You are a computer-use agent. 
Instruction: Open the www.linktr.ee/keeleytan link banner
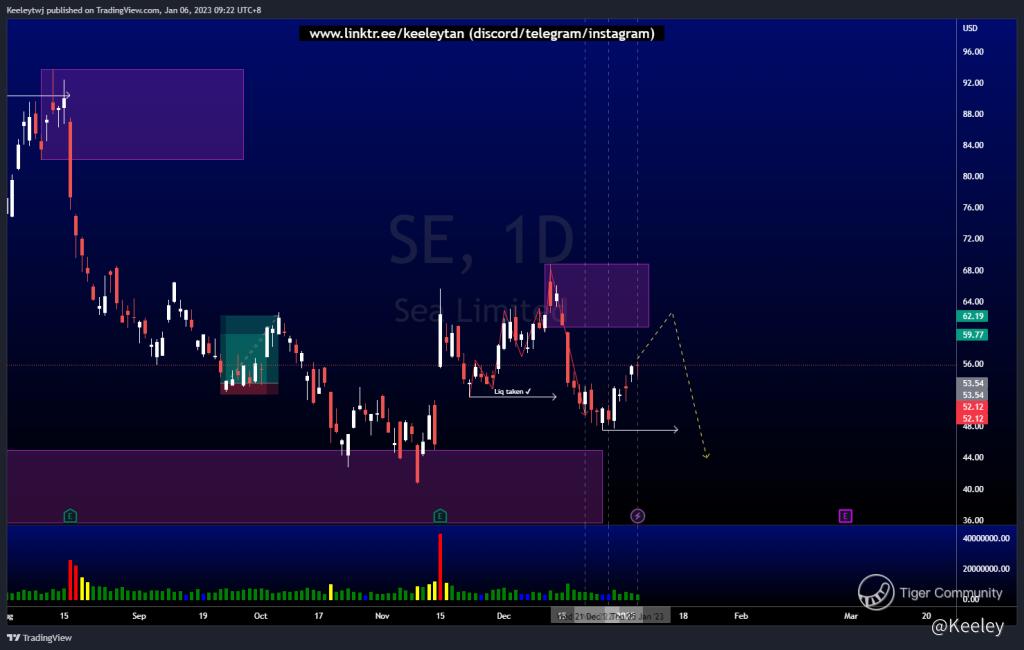(x=481, y=33)
